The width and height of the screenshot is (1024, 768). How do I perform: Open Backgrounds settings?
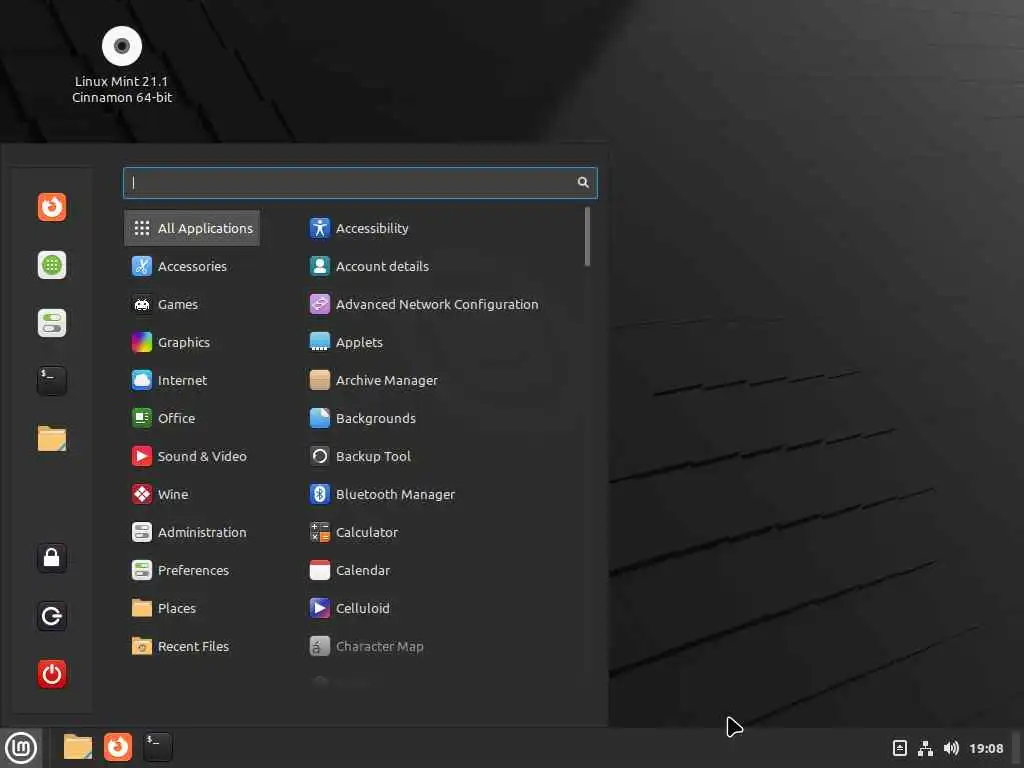(x=363, y=418)
